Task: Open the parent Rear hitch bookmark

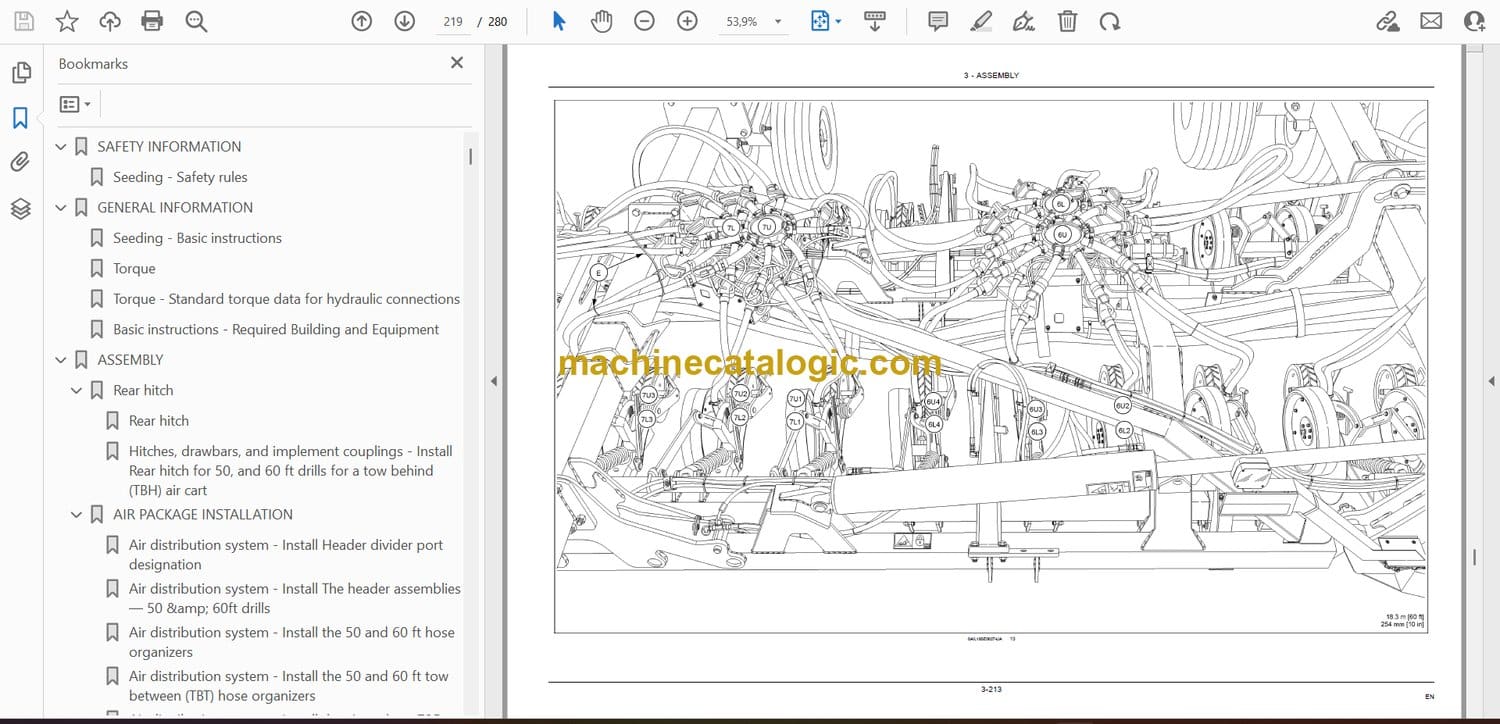Action: (x=143, y=391)
